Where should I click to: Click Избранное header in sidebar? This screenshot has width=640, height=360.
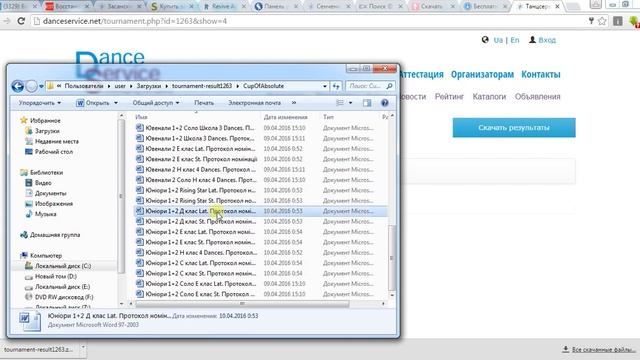(x=45, y=120)
